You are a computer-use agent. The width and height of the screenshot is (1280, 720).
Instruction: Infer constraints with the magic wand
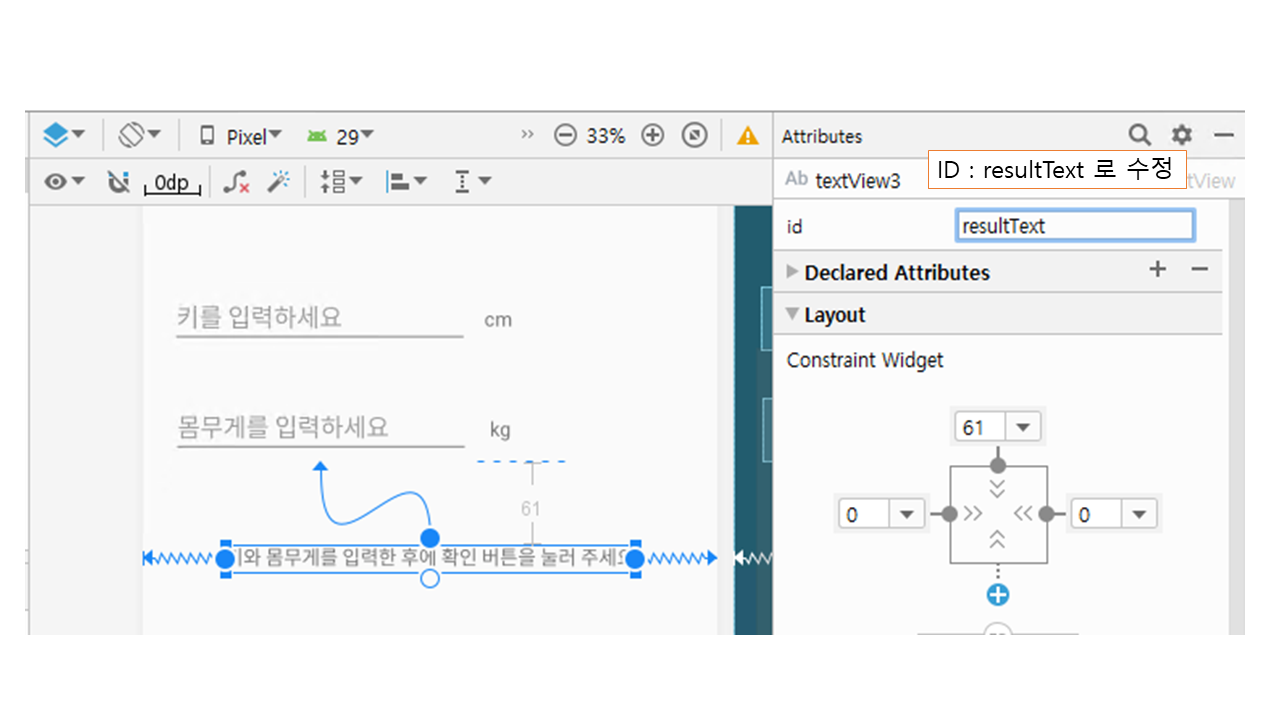click(279, 182)
